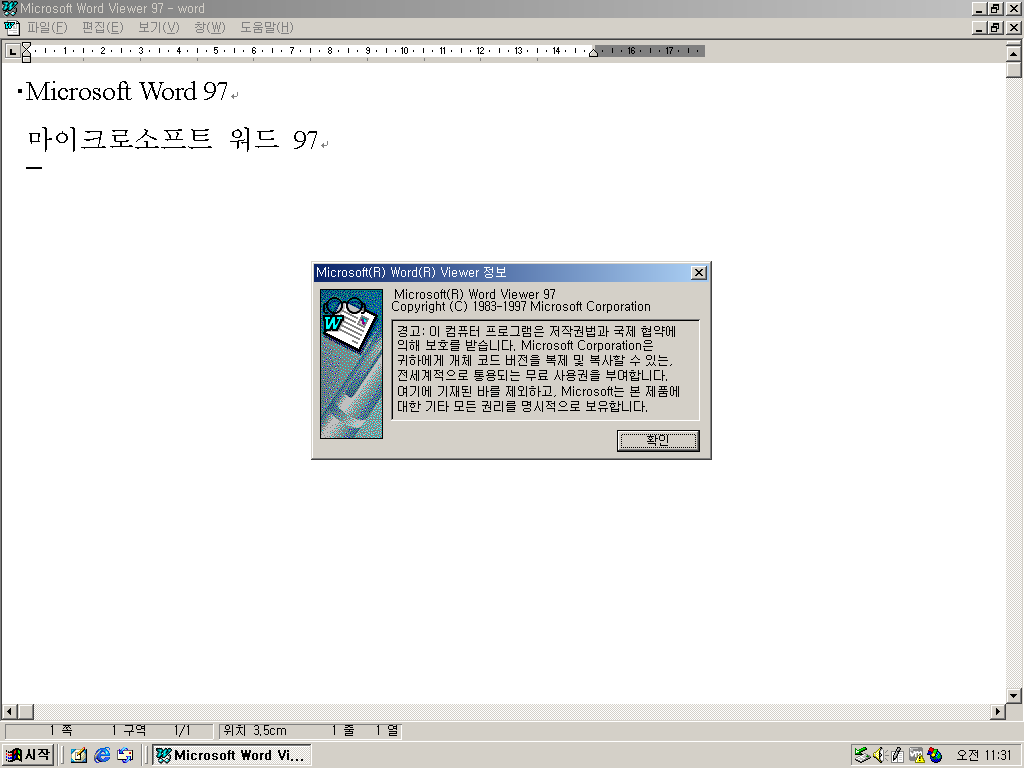Click the Windows Update globe tray icon
Viewport: 1024px width, 768px height.
coord(935,755)
